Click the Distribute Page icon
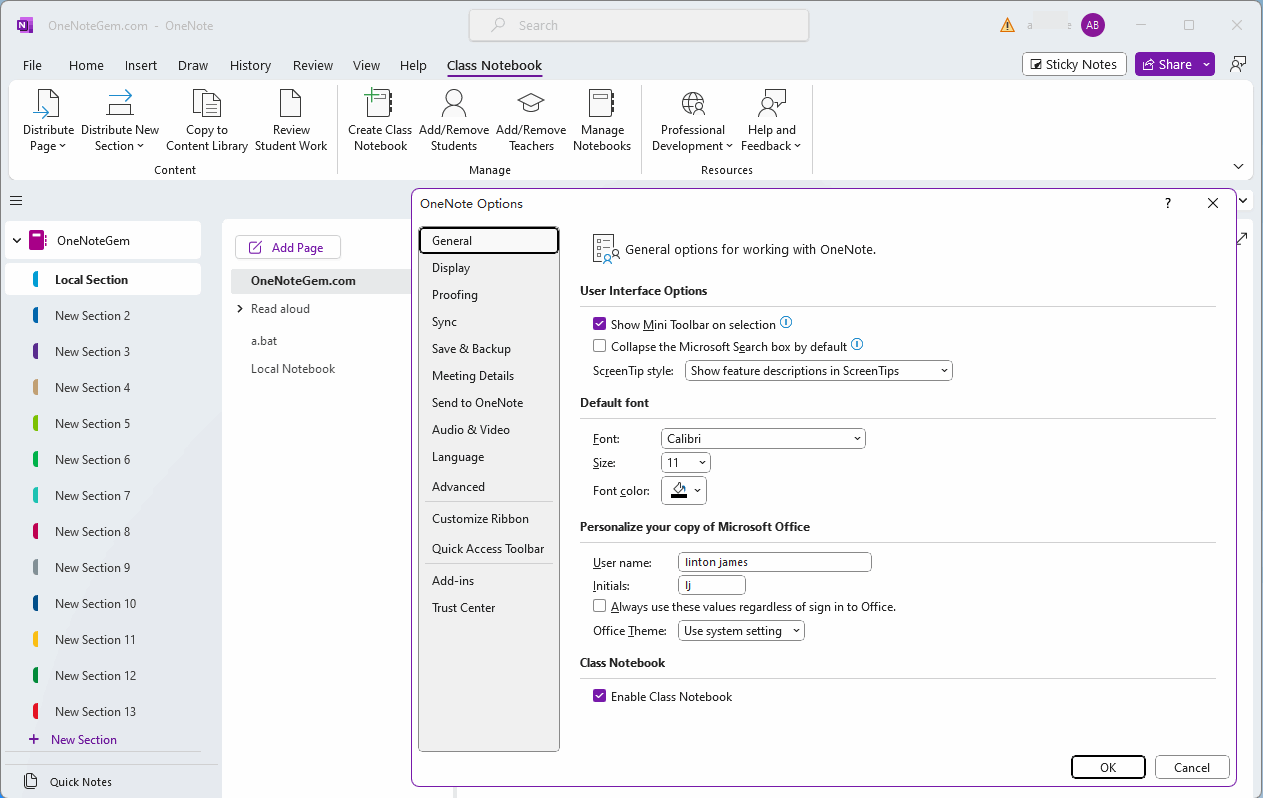 pos(48,104)
